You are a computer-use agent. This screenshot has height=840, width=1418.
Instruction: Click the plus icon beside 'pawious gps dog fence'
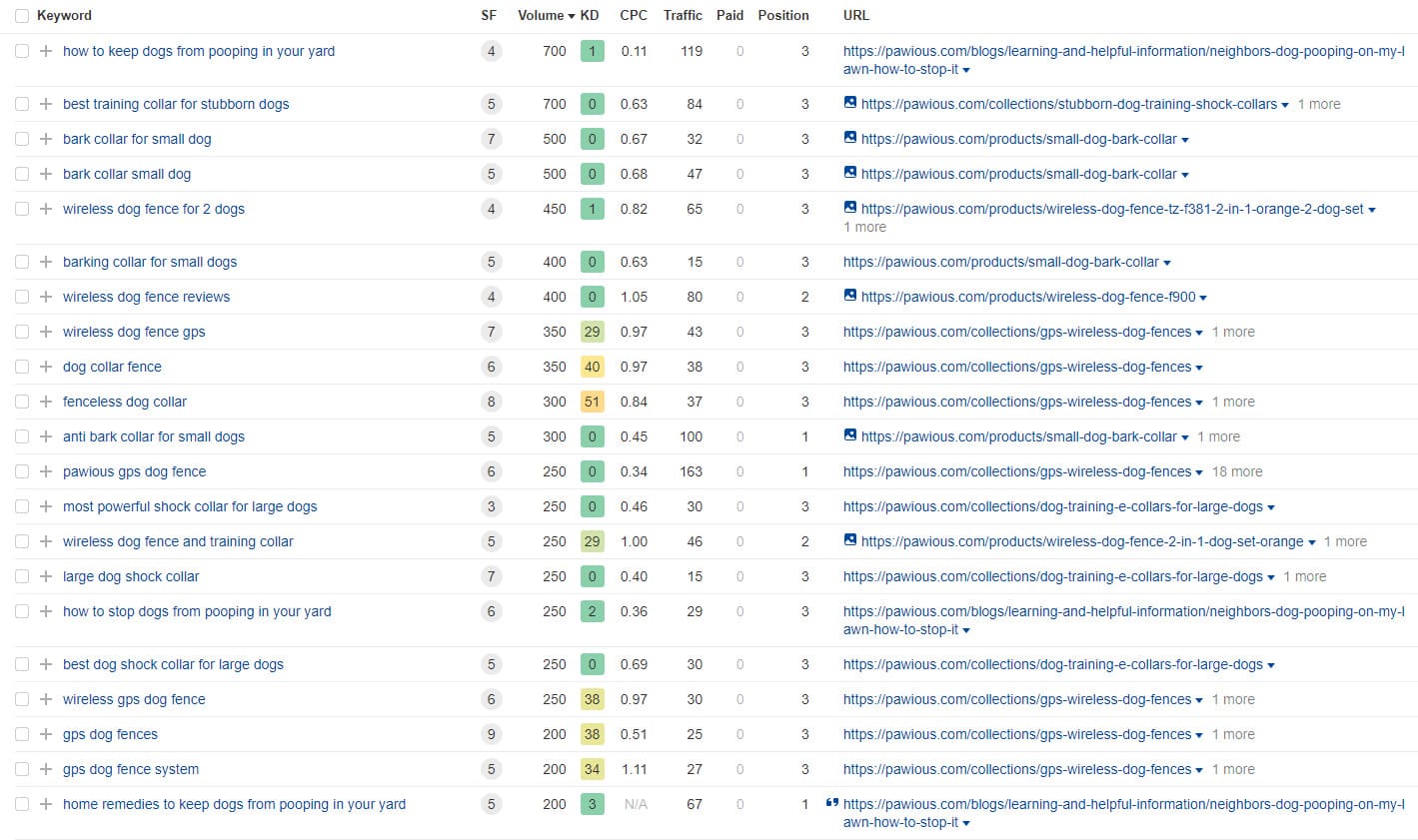point(46,471)
